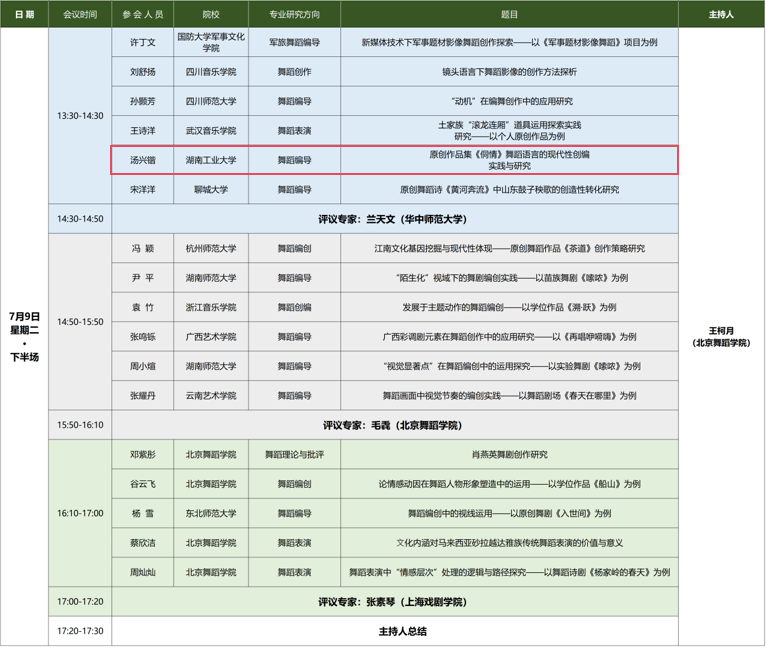Click participant name '尹 平'
The image size is (766, 649).
click(143, 278)
